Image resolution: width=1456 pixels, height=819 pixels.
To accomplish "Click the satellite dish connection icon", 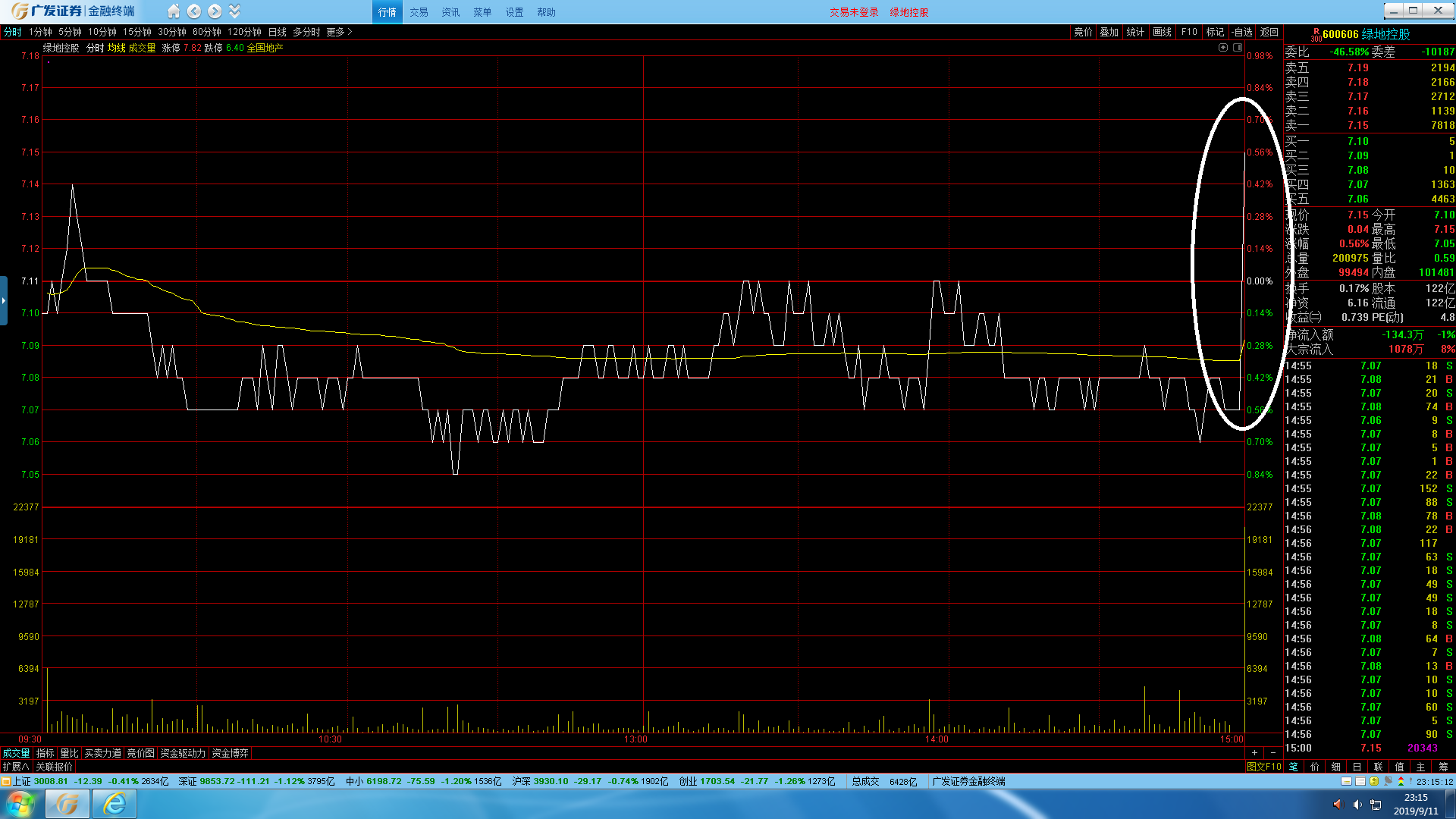I will tap(1388, 781).
